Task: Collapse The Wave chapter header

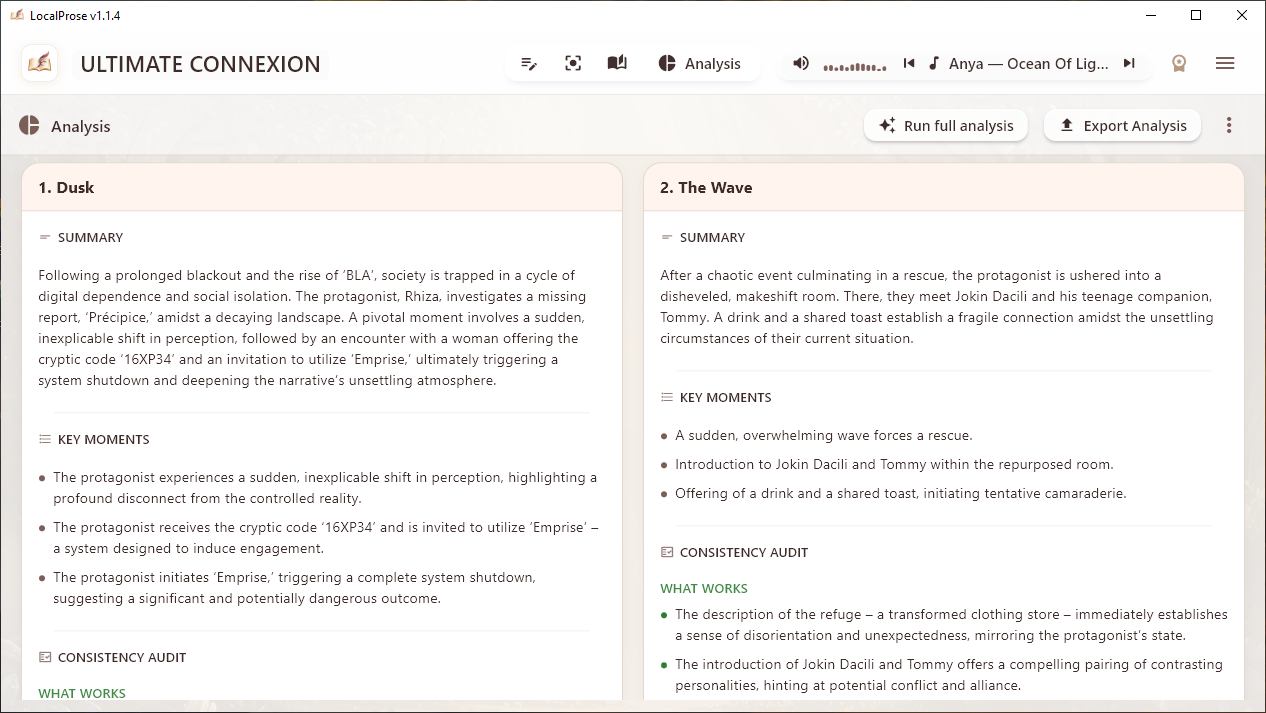Action: [943, 187]
